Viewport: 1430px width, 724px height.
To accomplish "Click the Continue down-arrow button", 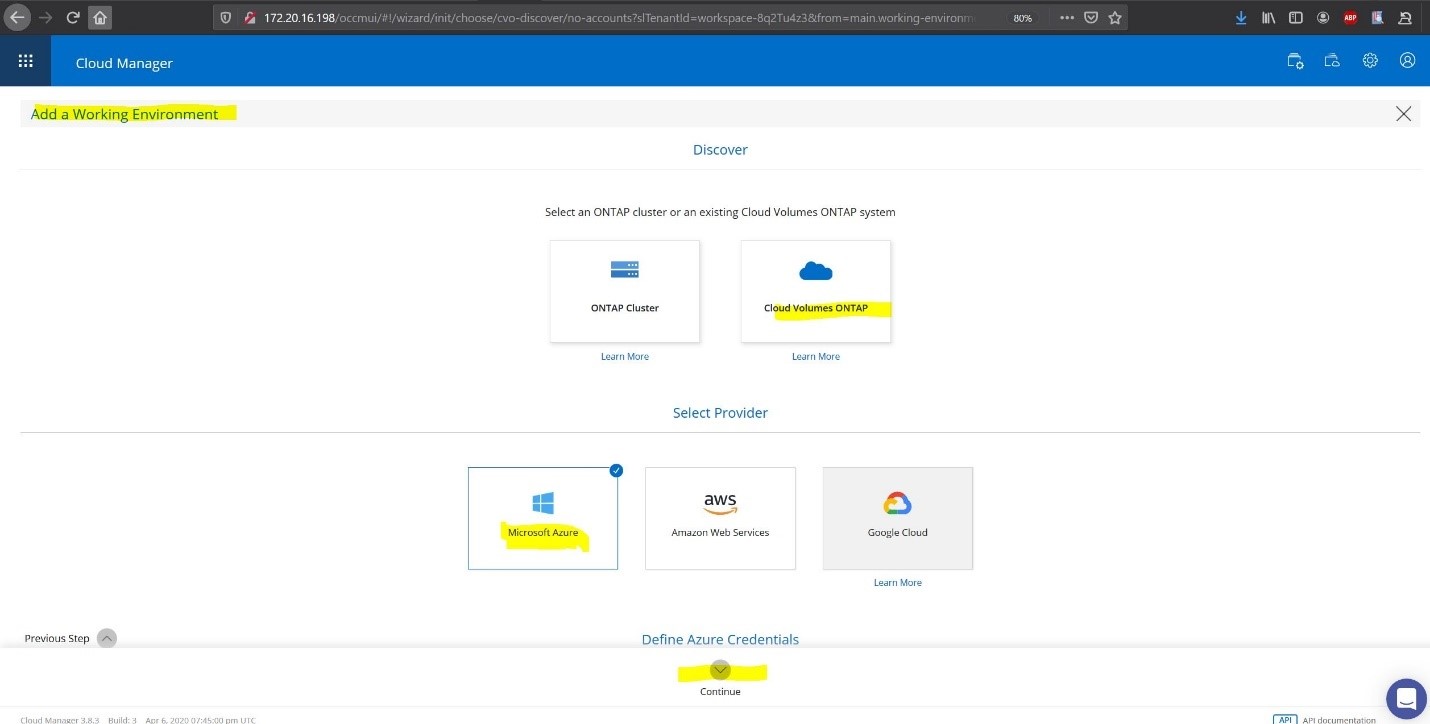I will click(x=720, y=670).
